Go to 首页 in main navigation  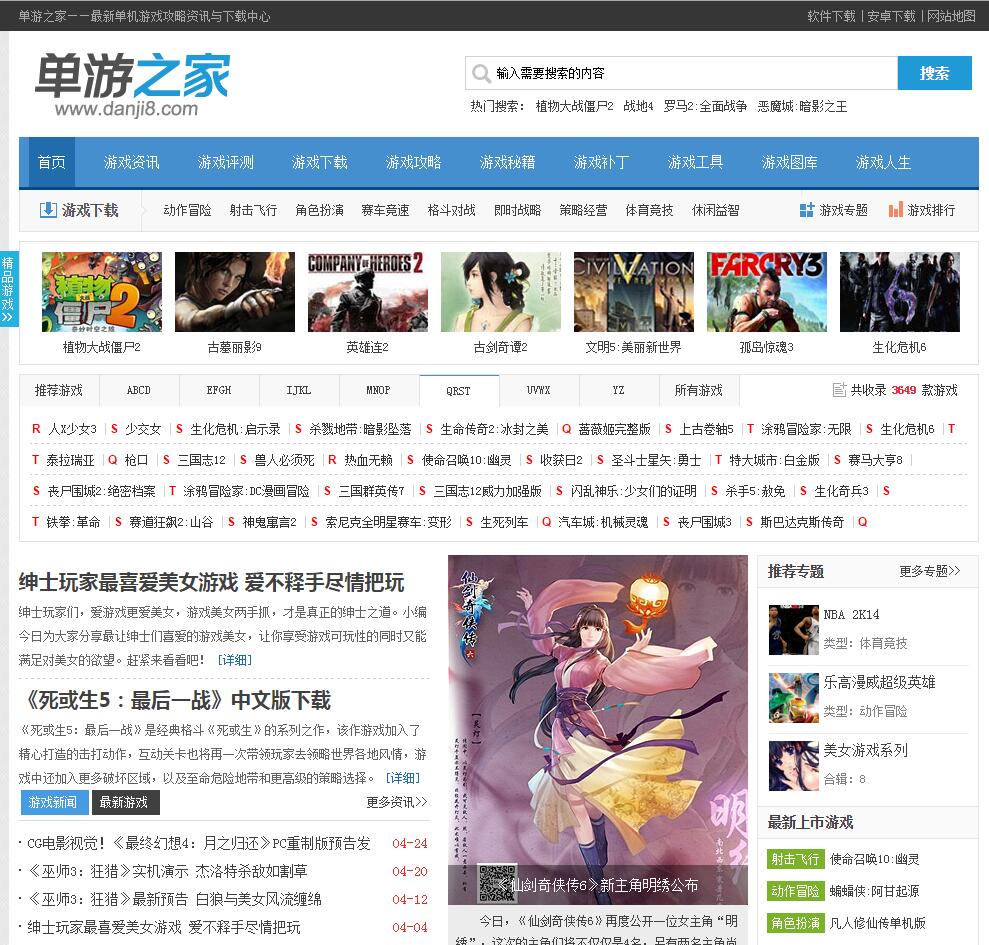[x=52, y=162]
